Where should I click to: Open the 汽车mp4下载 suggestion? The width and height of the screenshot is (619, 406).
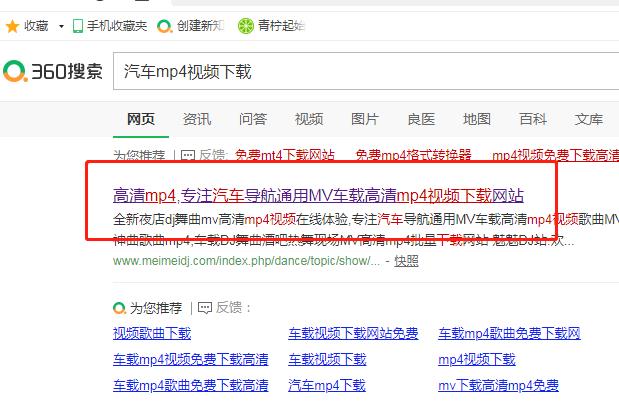[327, 385]
